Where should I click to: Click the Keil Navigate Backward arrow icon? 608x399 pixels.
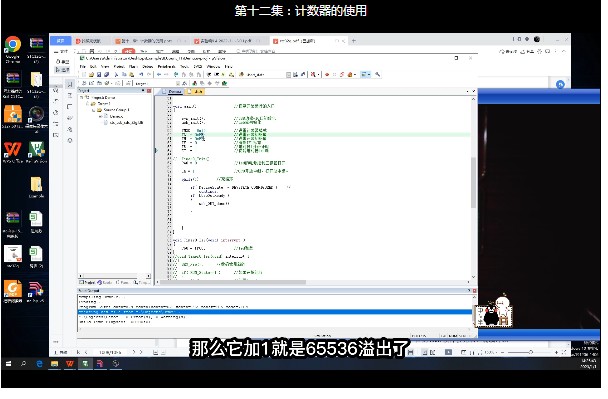[159, 74]
